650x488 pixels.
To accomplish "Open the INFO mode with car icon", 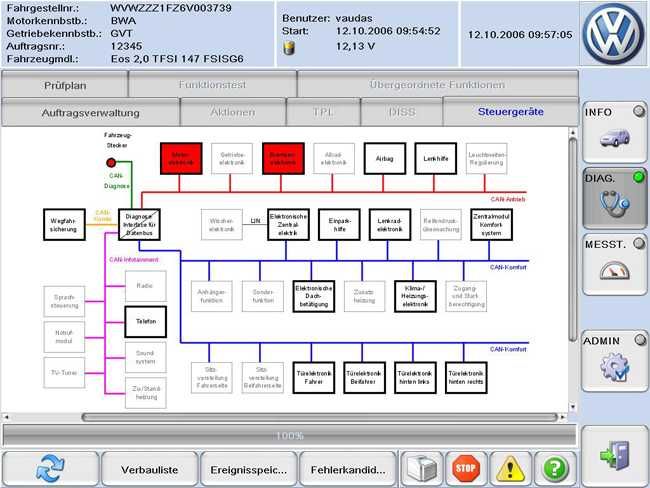I will tap(615, 132).
